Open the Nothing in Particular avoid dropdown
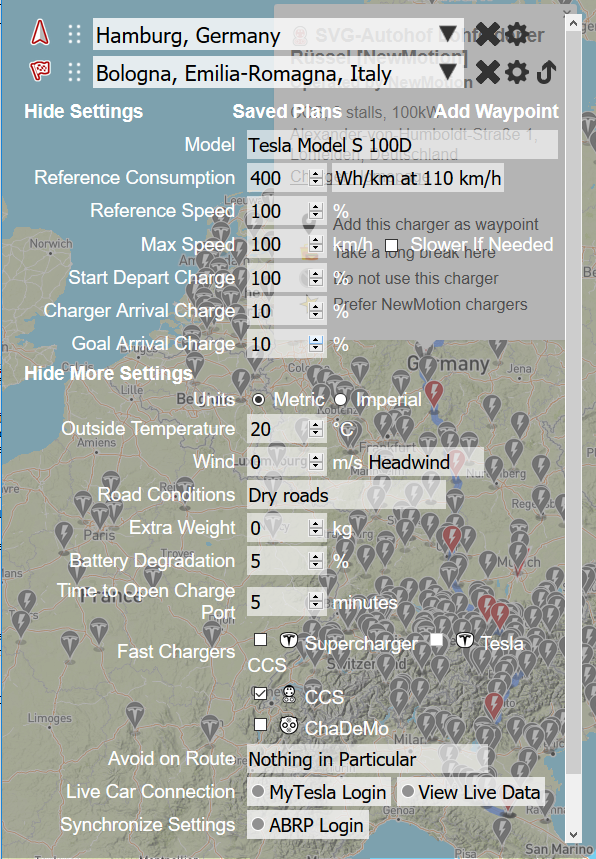The height and width of the screenshot is (859, 596). (367, 759)
